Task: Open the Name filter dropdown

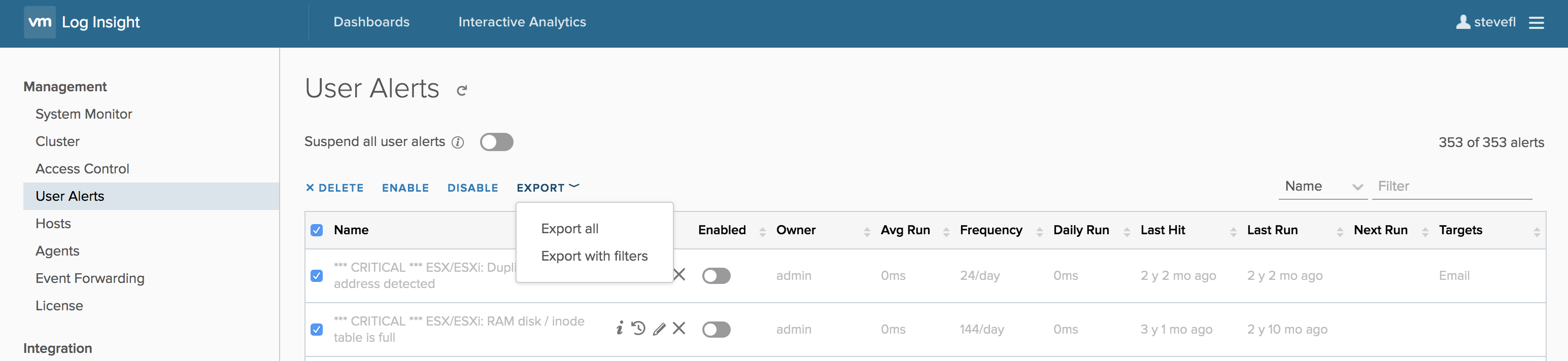Action: tap(1323, 187)
